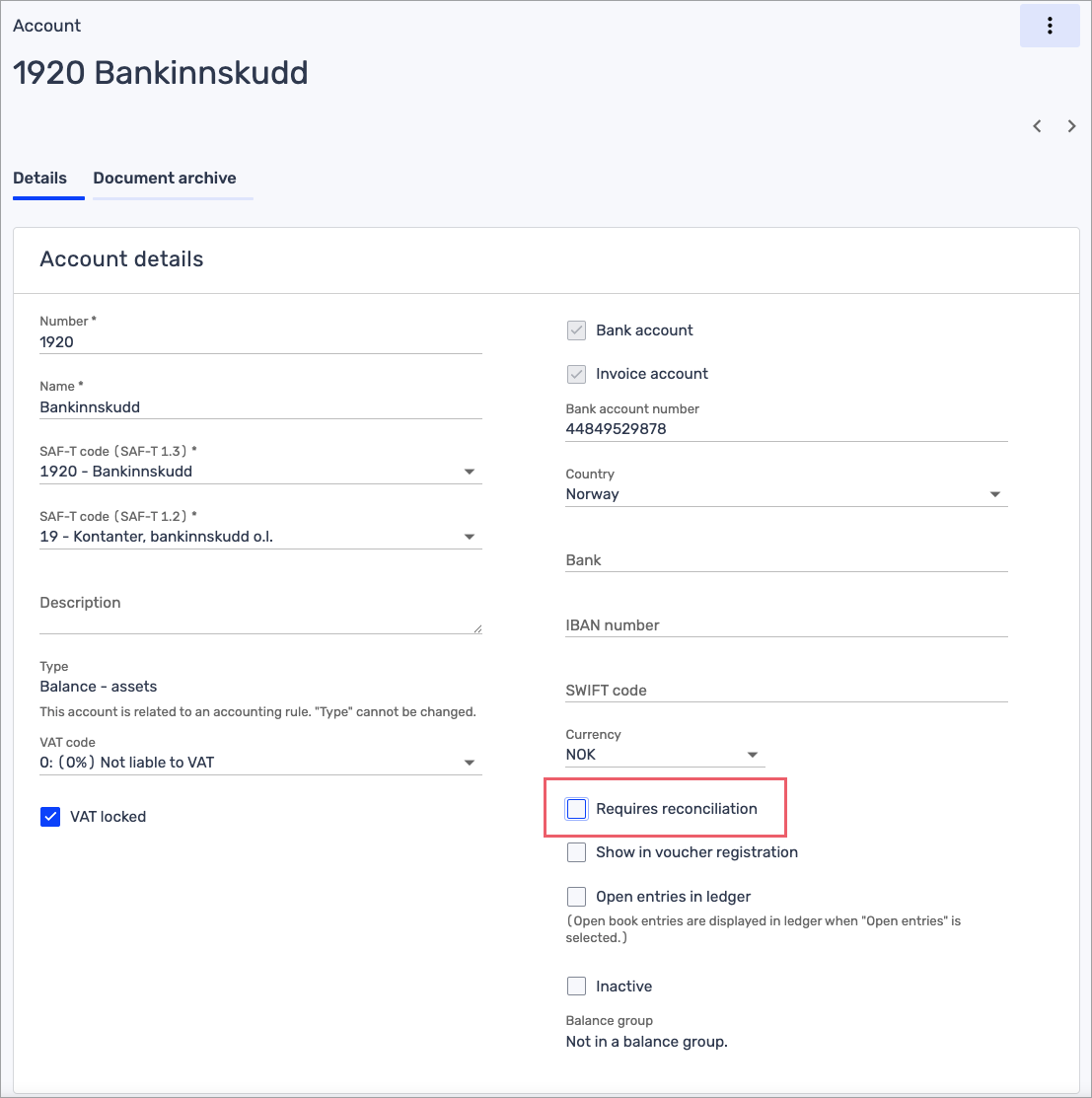Select the Details tab

click(x=40, y=179)
